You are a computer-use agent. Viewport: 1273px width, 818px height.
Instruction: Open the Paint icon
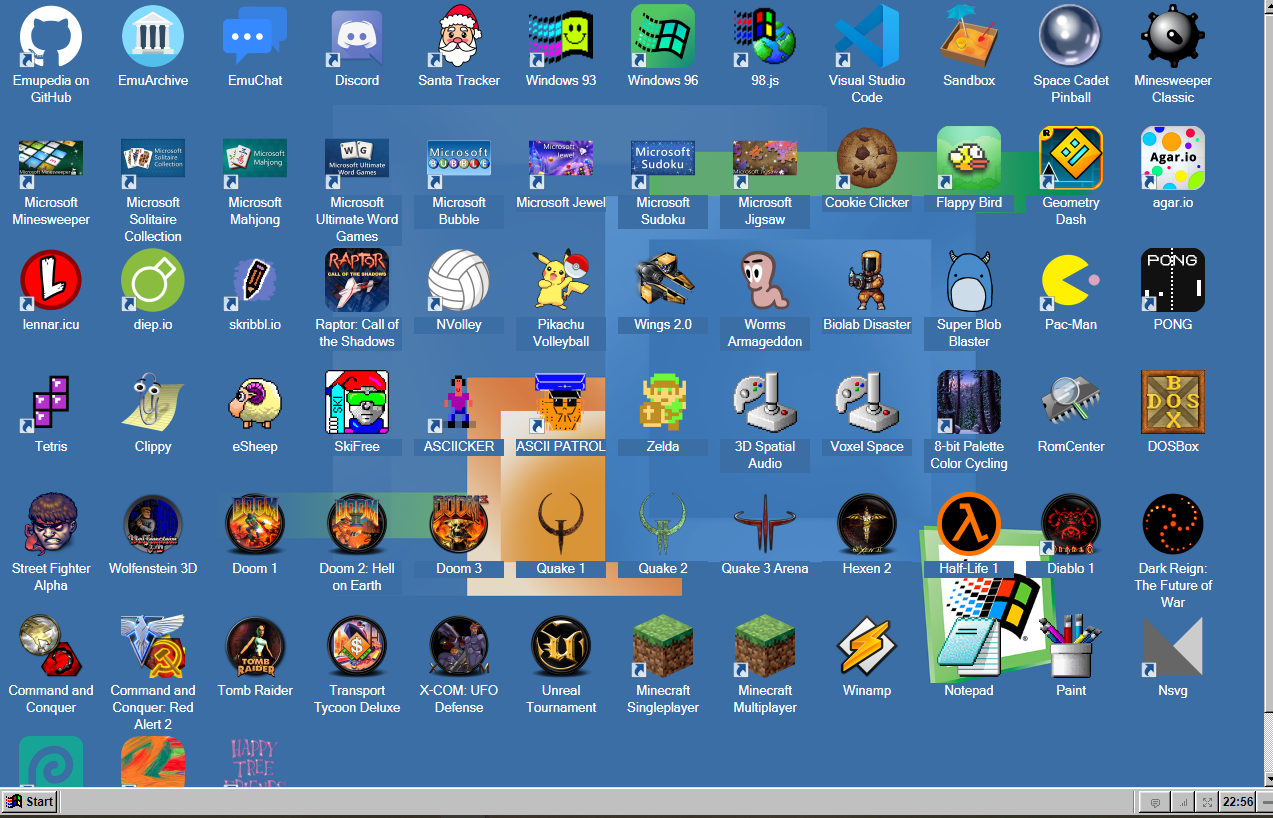[x=1071, y=646]
